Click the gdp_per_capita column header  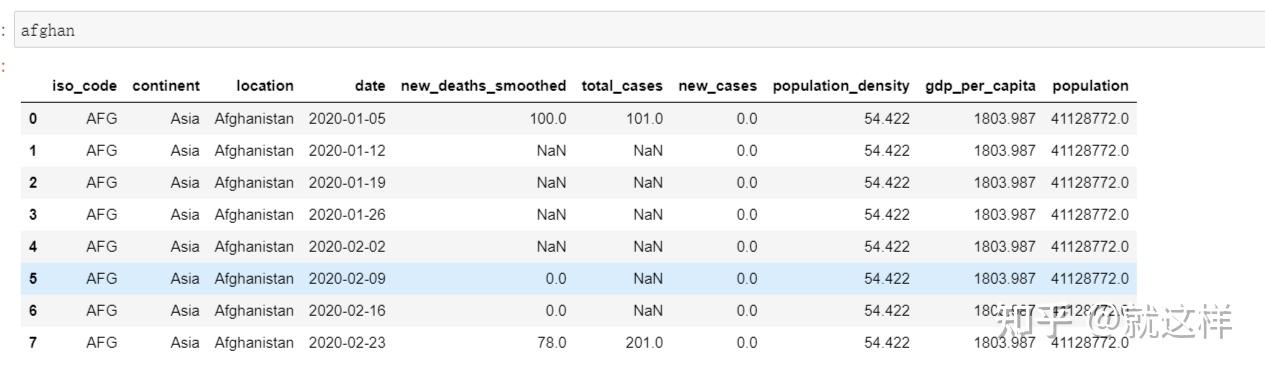(980, 86)
